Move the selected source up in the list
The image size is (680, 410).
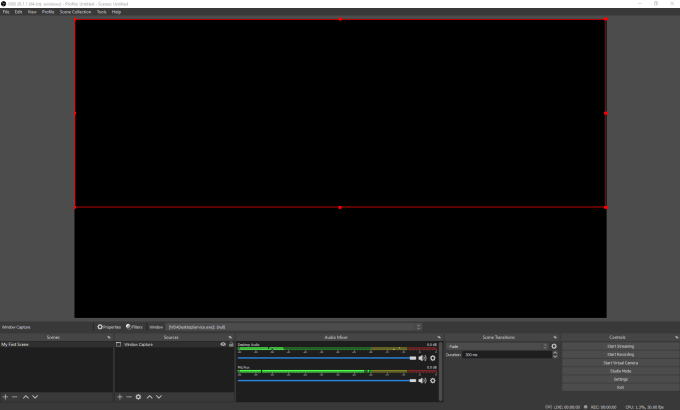[149, 397]
